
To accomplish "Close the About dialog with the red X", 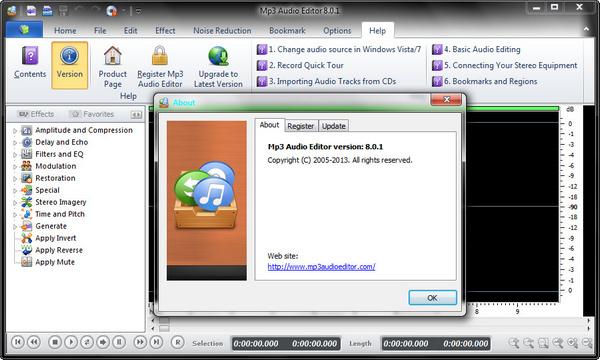I will coord(446,100).
